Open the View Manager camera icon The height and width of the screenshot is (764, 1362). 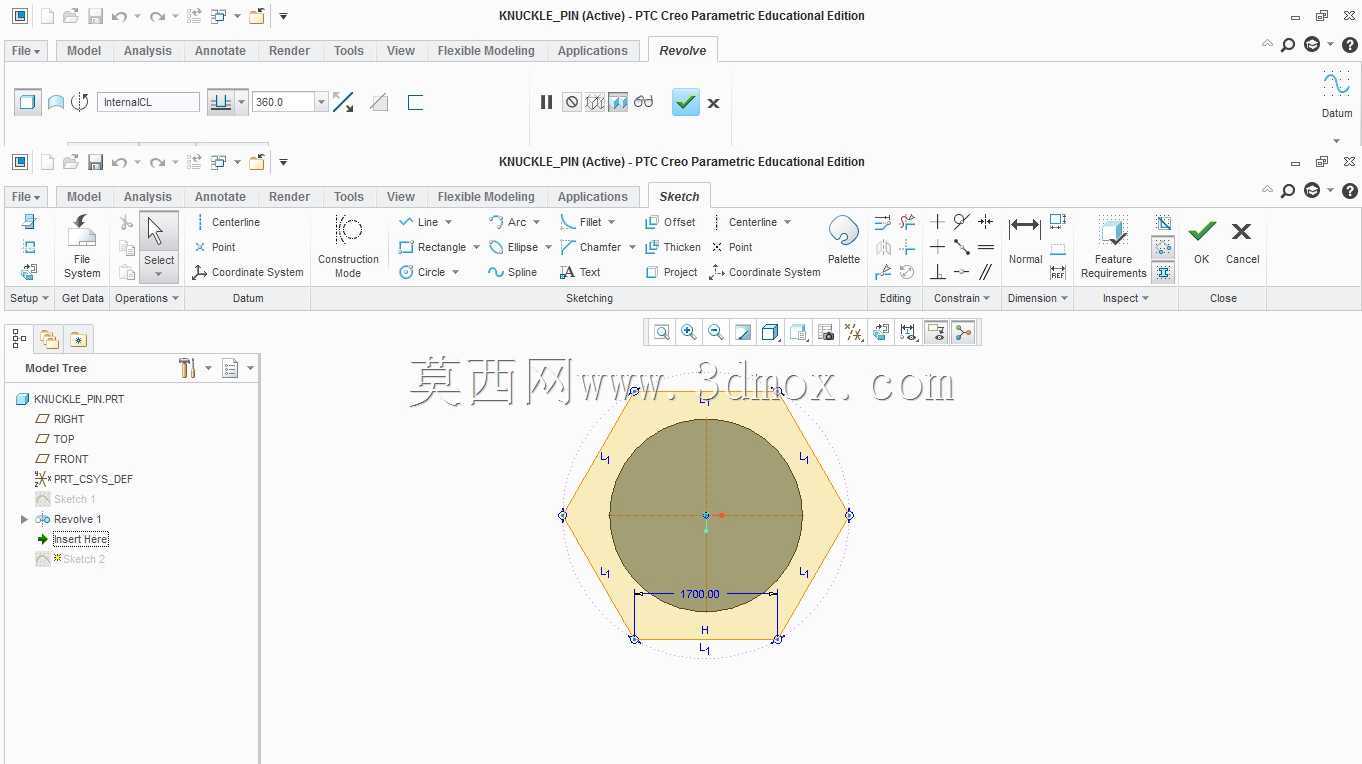(x=826, y=333)
